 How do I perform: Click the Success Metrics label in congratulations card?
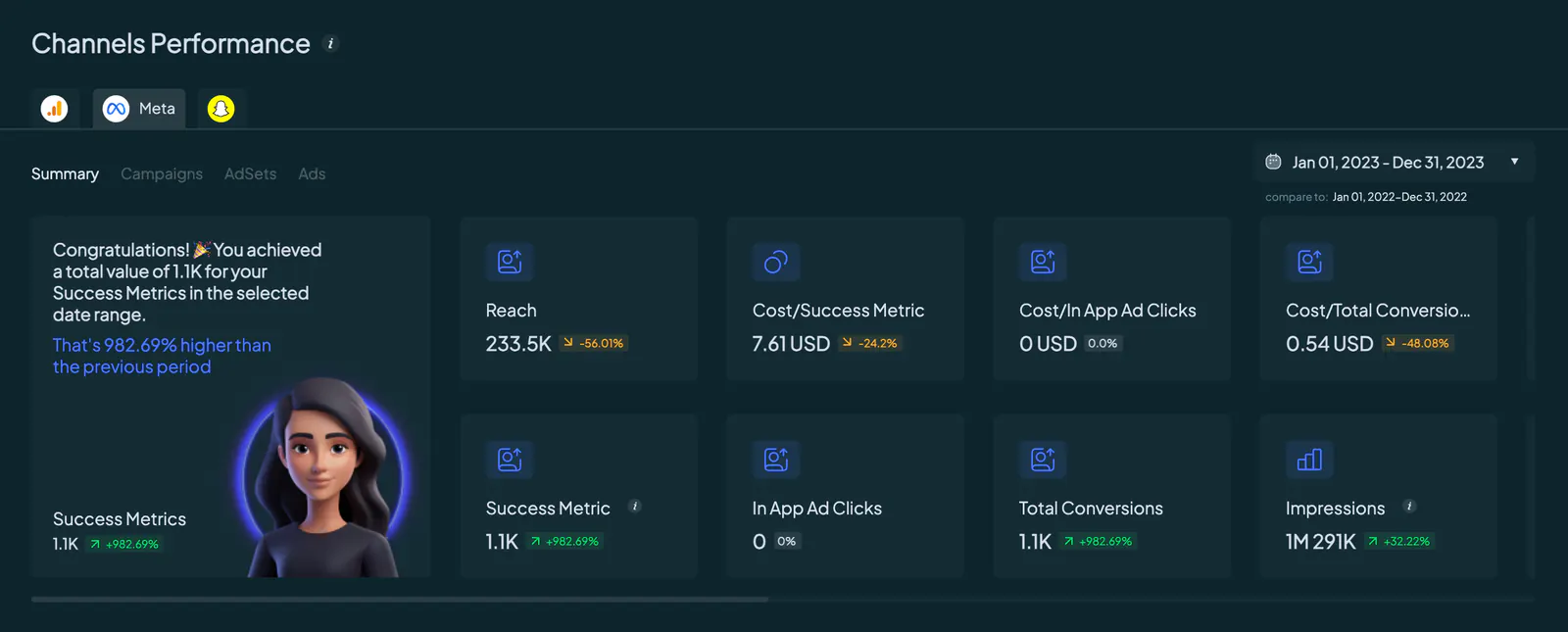pos(120,519)
